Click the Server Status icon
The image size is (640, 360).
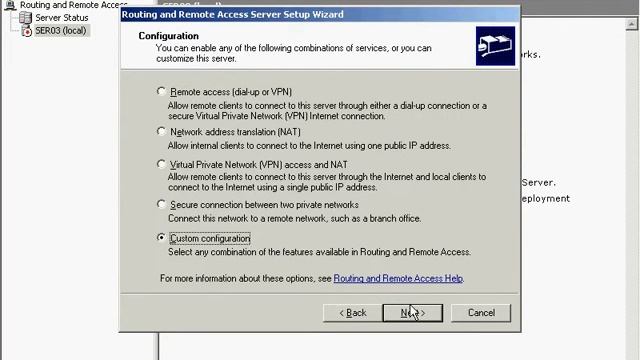[x=25, y=18]
